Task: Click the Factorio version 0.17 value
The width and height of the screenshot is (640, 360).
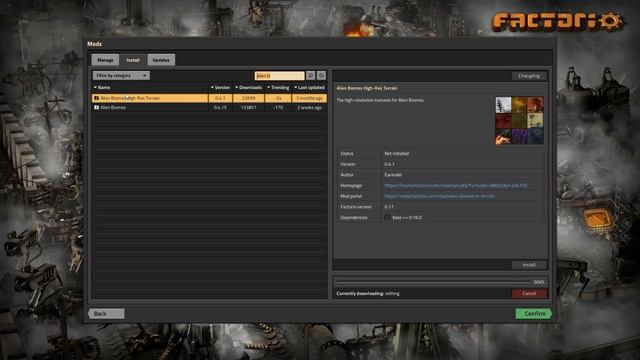Action: tap(389, 207)
